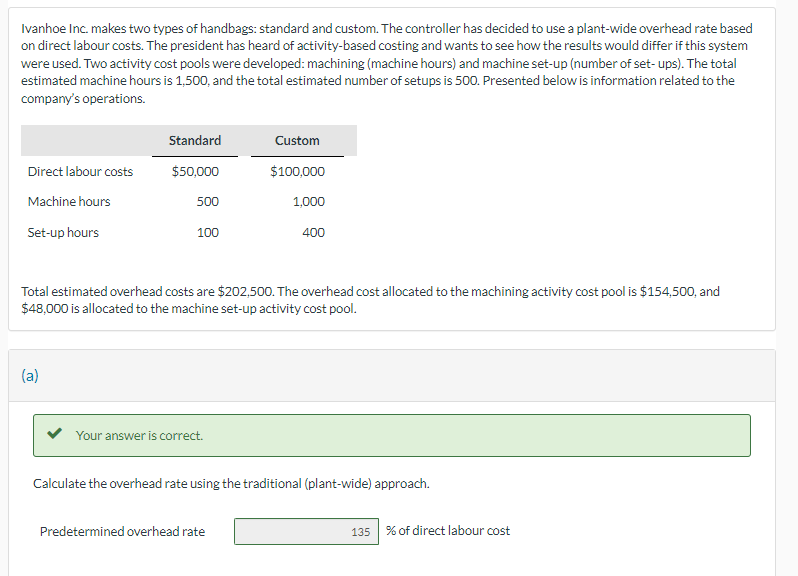Click the green checkmark icon

coord(54,434)
